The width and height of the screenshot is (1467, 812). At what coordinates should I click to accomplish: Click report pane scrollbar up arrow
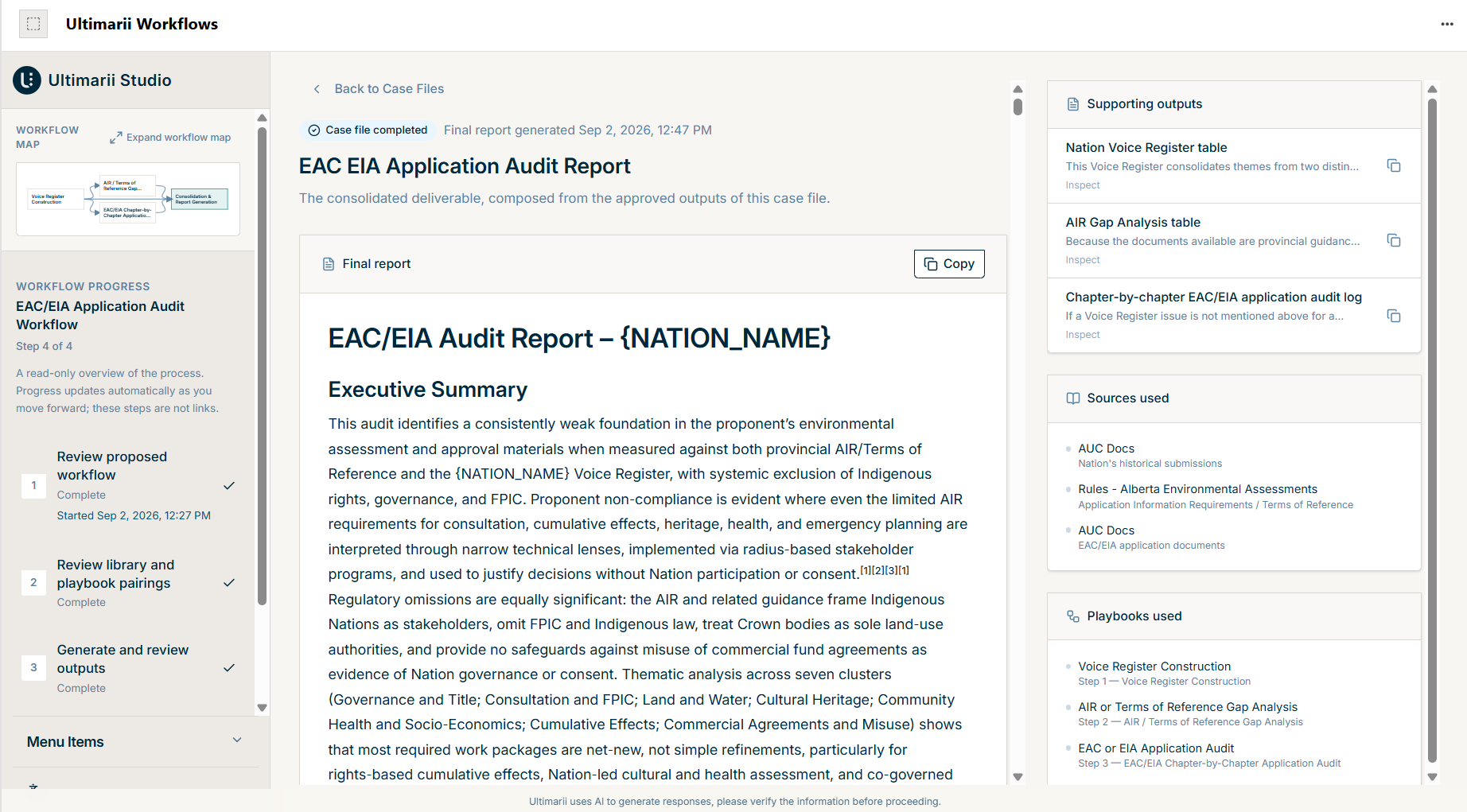click(x=1018, y=89)
